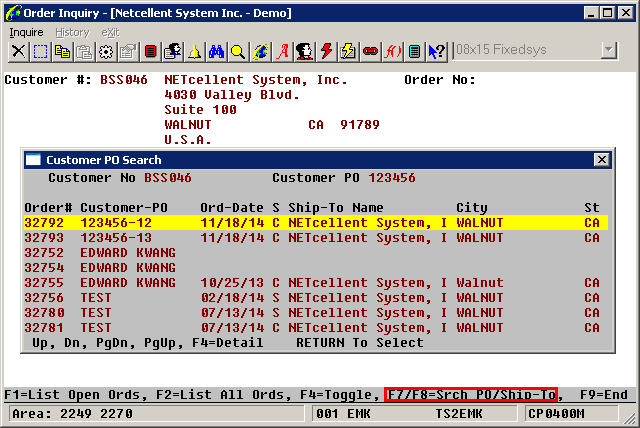
Task: Select order 32754 EDWARD KWANG row
Action: click(x=316, y=268)
